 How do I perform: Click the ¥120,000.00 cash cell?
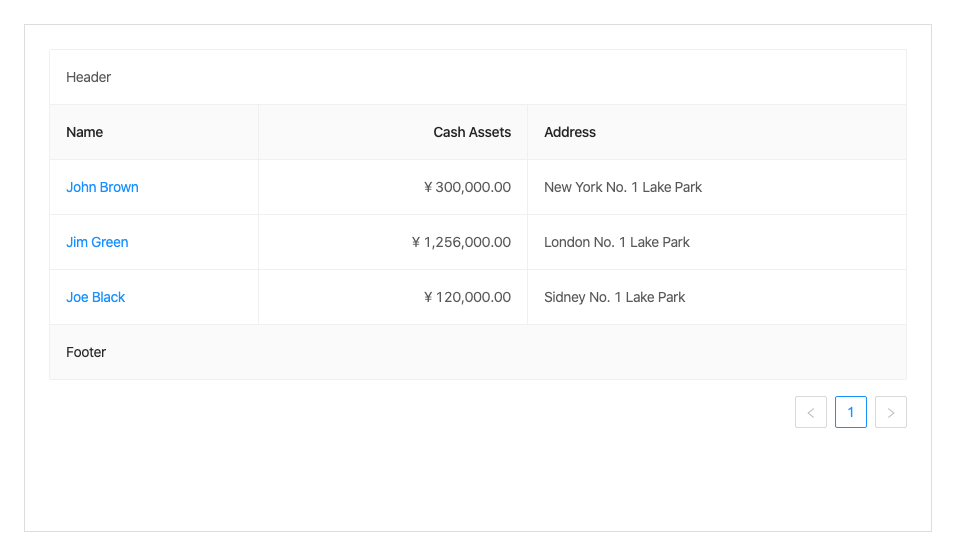[x=467, y=297]
